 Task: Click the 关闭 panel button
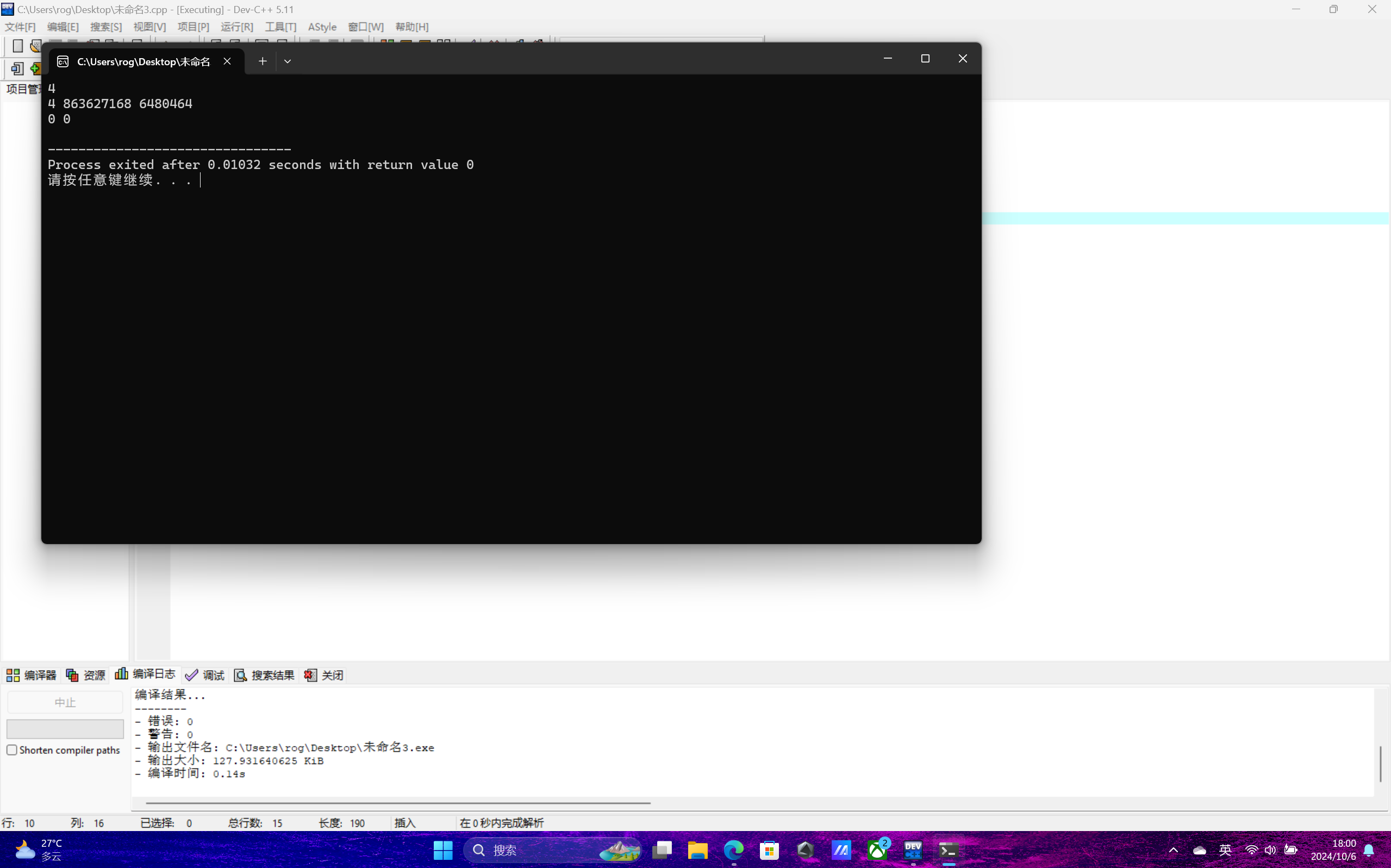(325, 675)
